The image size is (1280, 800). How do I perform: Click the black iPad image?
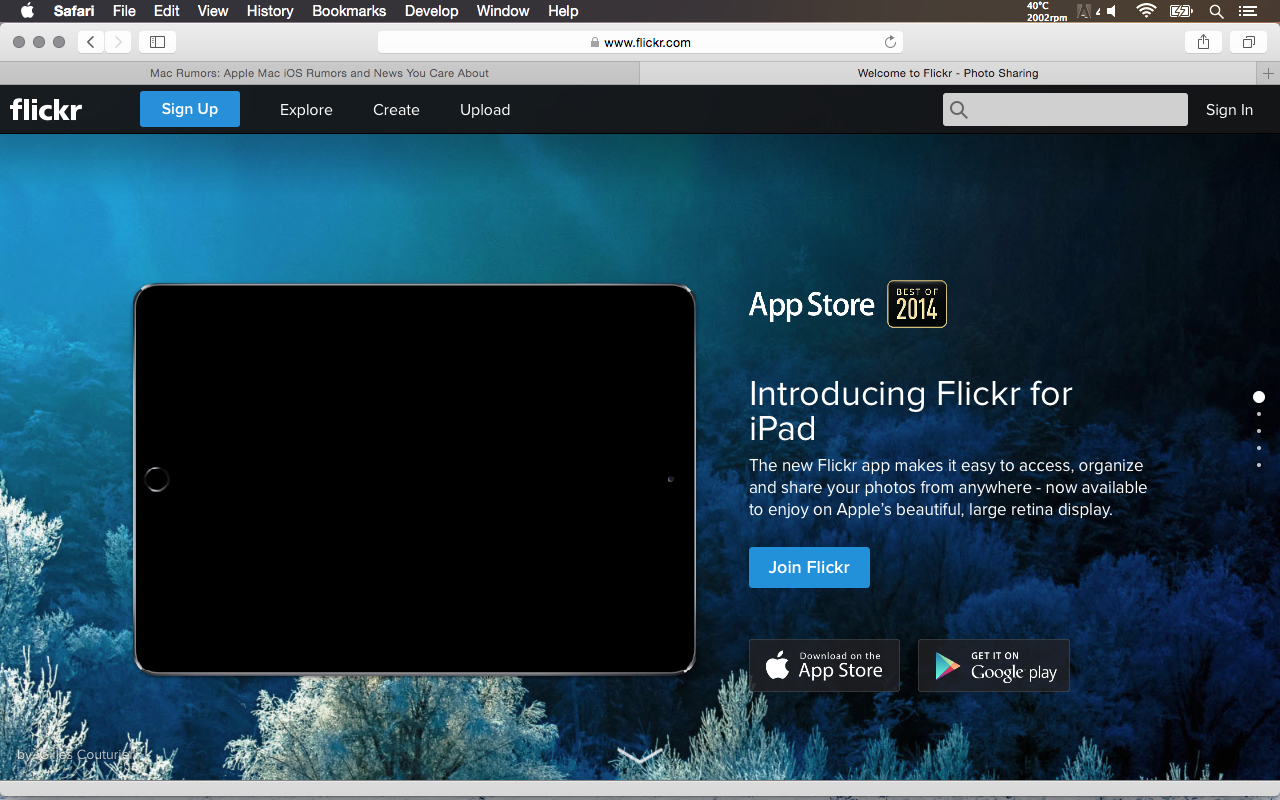(x=415, y=479)
